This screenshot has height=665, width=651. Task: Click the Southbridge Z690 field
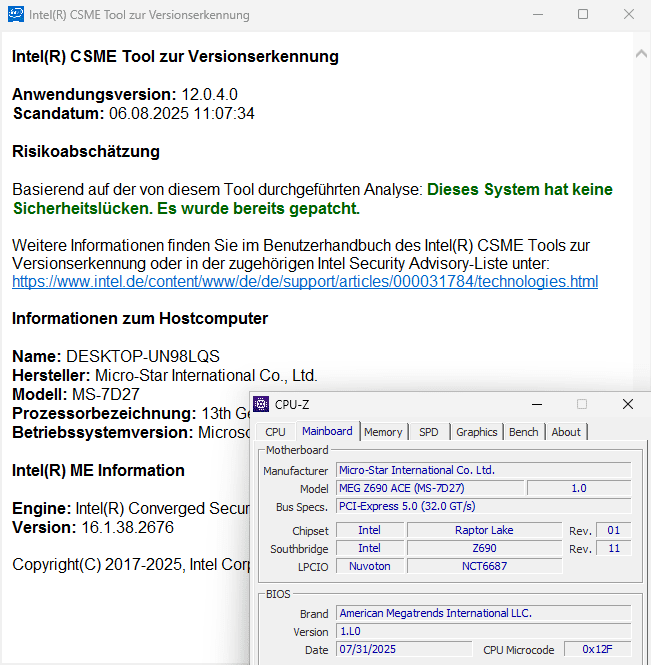(484, 548)
